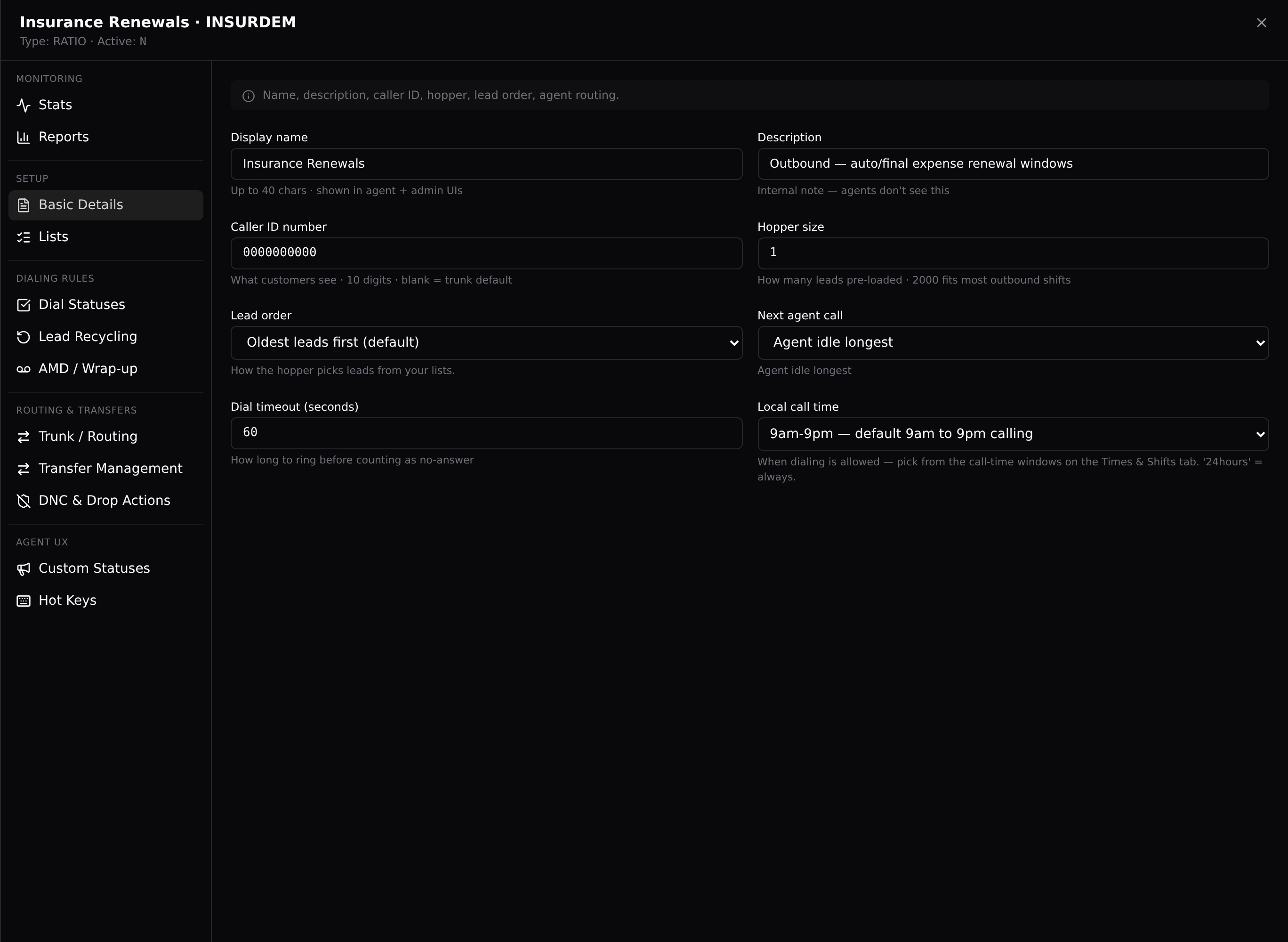
Task: Expand the Next agent call dropdown
Action: tap(1013, 343)
